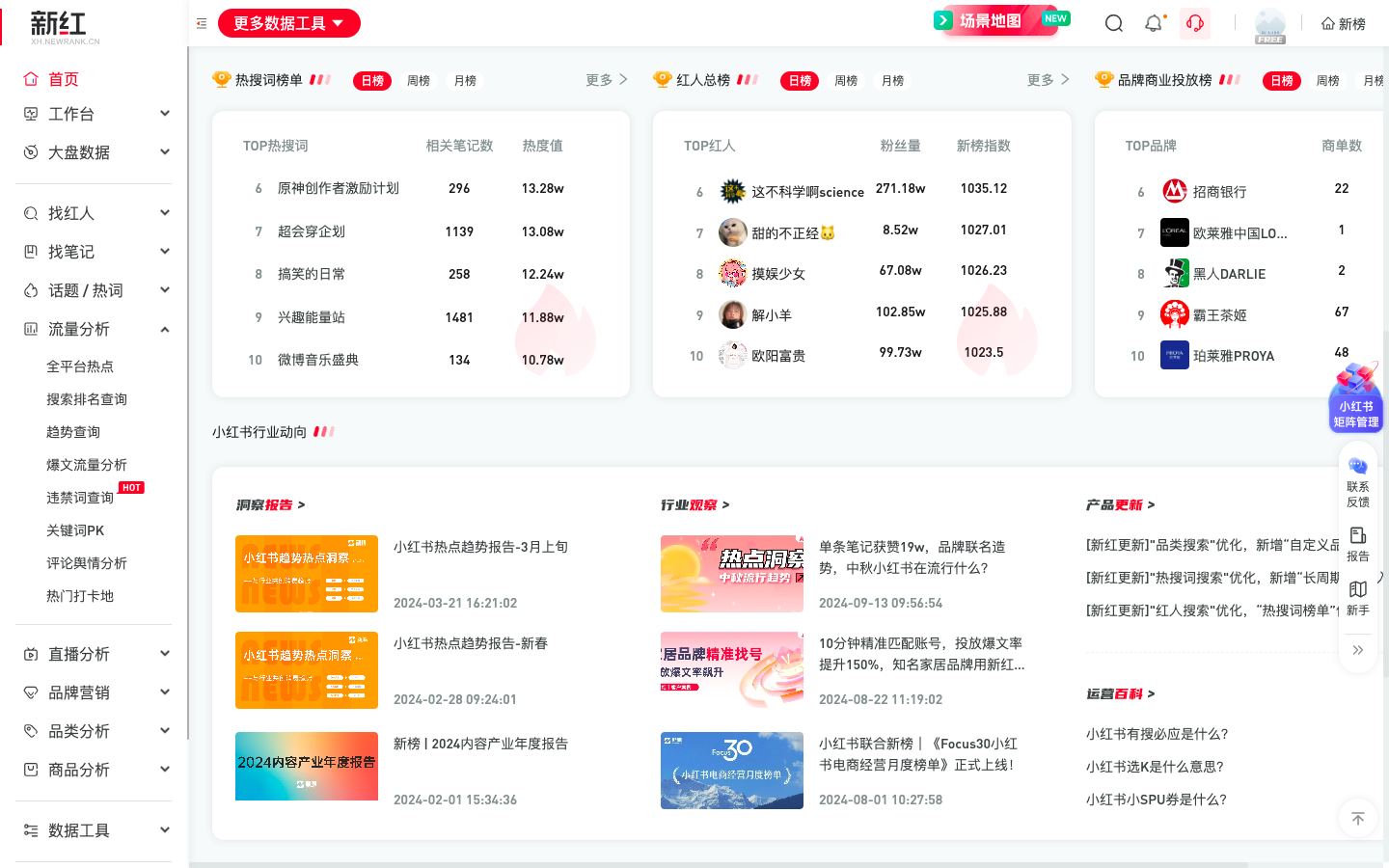The image size is (1389, 868).
Task: Open 甜的不正经 avatar
Action: pos(733,232)
